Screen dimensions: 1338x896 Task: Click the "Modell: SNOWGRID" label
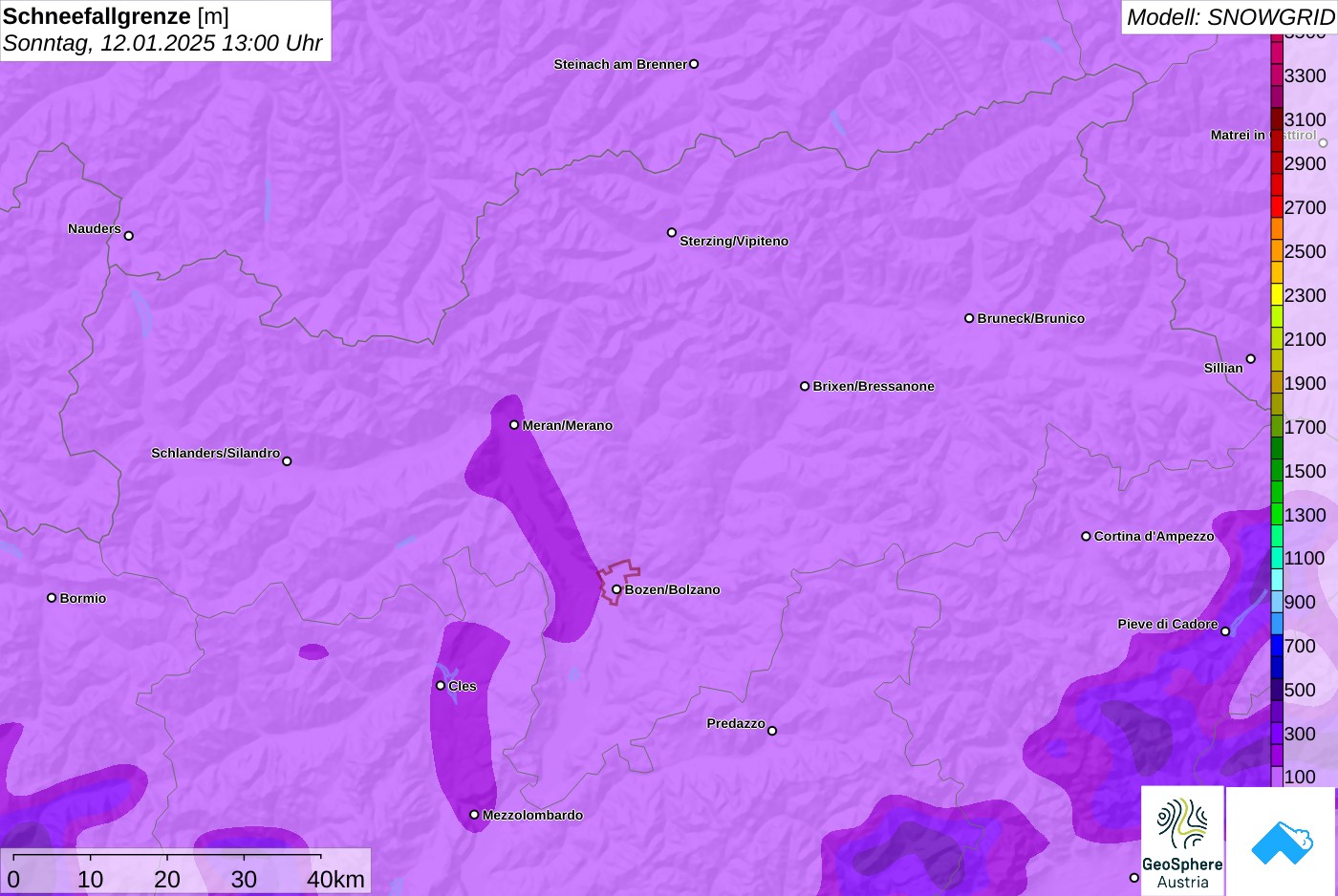tap(1230, 17)
